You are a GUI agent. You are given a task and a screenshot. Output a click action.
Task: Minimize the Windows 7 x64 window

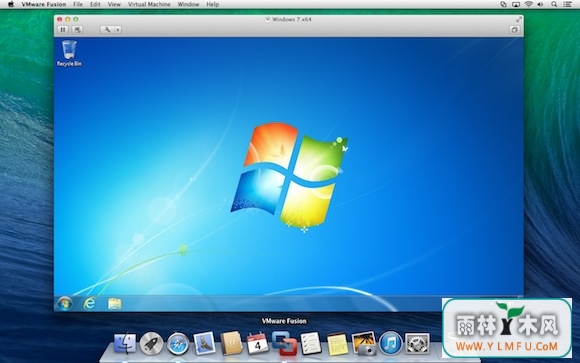[x=68, y=19]
